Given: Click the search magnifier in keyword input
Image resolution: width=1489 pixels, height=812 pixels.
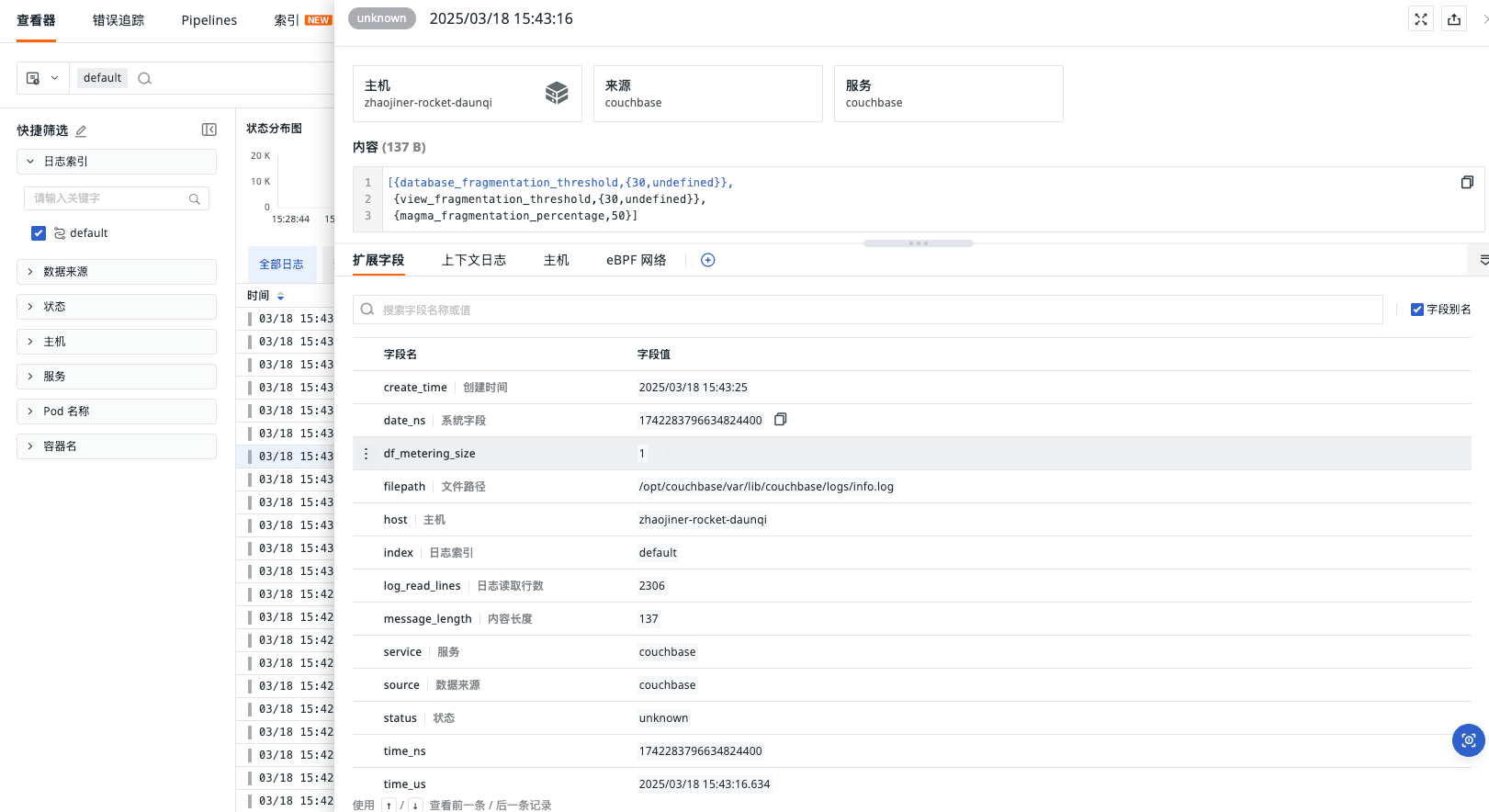Looking at the screenshot, I should 195,198.
